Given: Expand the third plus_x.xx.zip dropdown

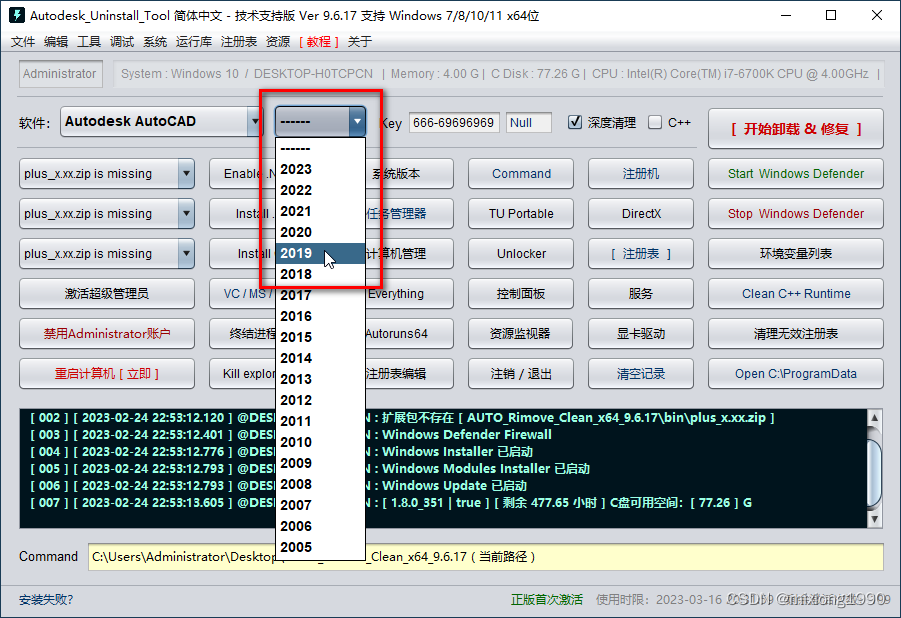Looking at the screenshot, I should pos(186,254).
